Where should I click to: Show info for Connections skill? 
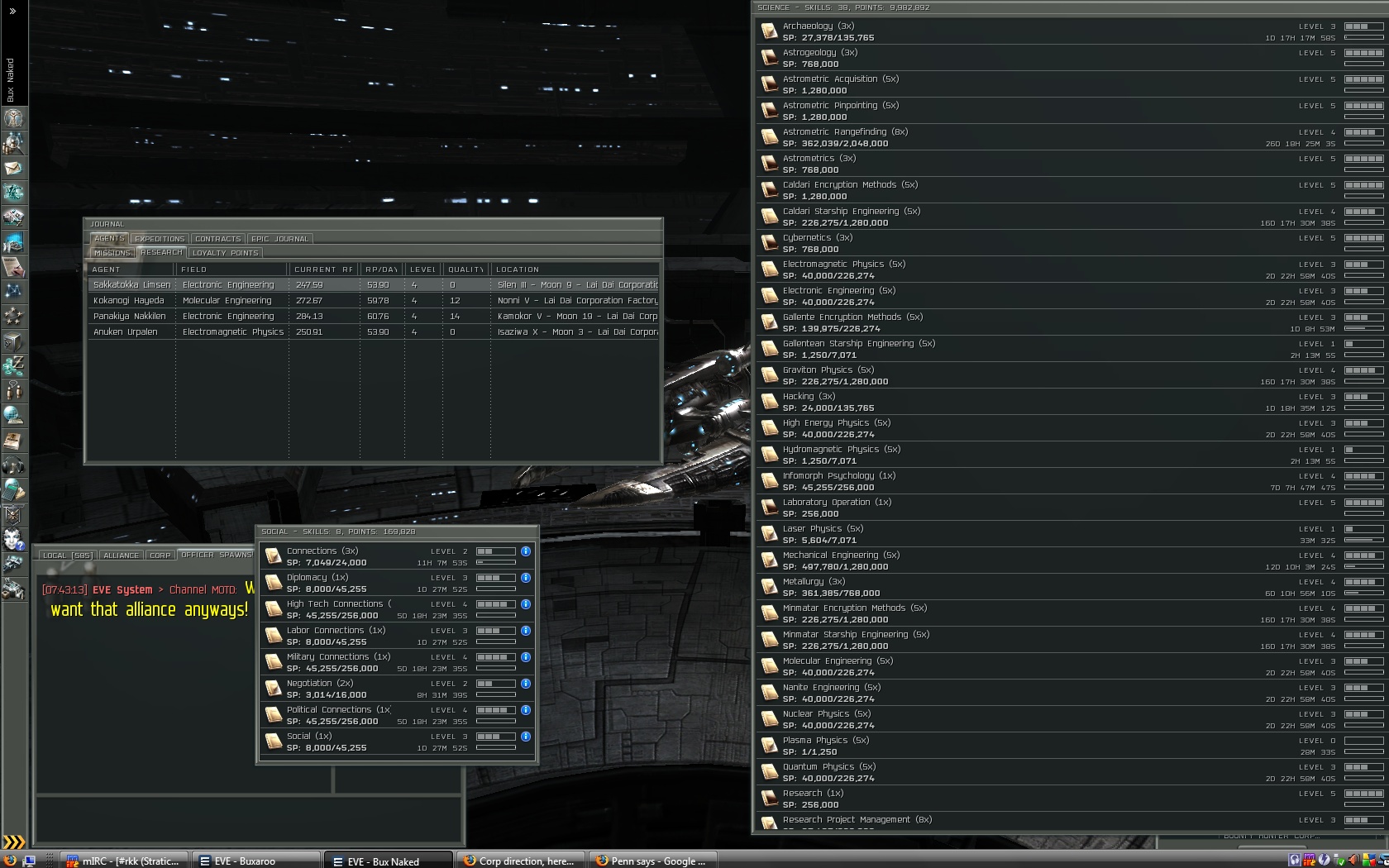pos(526,551)
